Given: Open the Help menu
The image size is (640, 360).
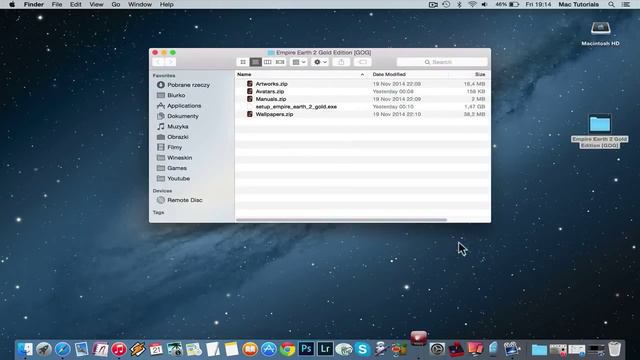Looking at the screenshot, I should (167, 4).
